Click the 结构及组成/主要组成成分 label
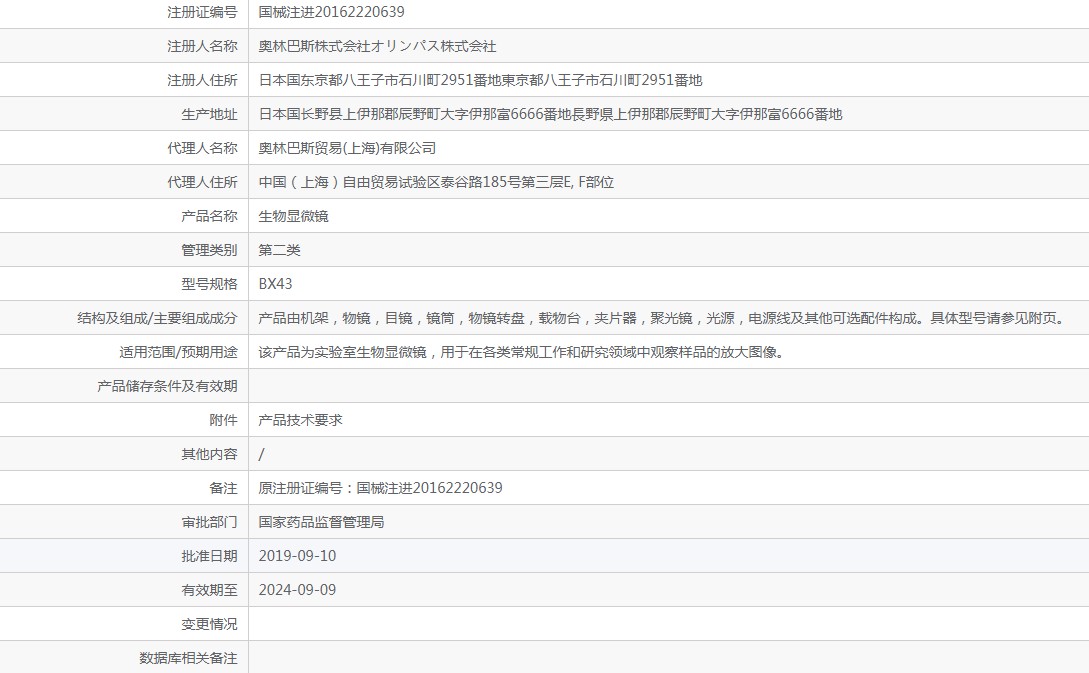Image resolution: width=1089 pixels, height=673 pixels. point(157,318)
